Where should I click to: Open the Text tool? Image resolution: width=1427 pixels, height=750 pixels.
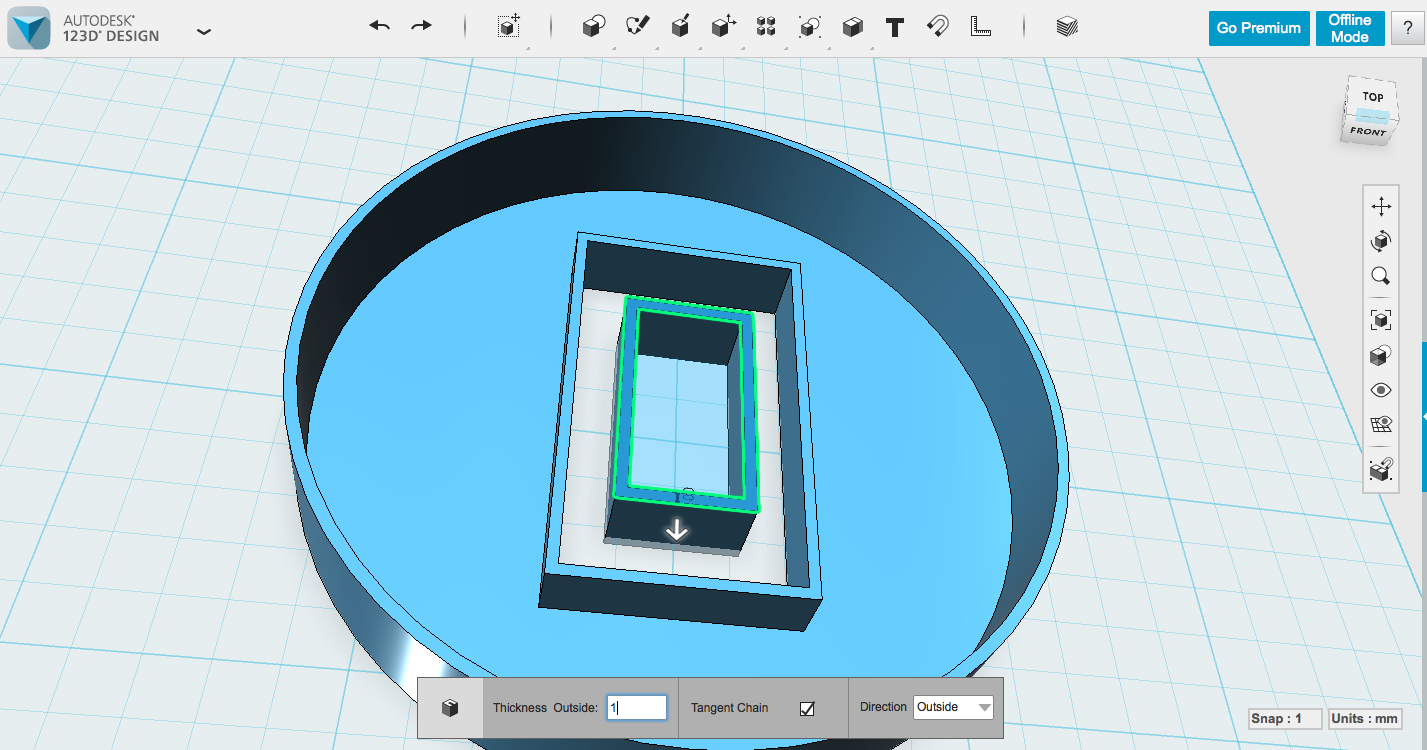(894, 27)
